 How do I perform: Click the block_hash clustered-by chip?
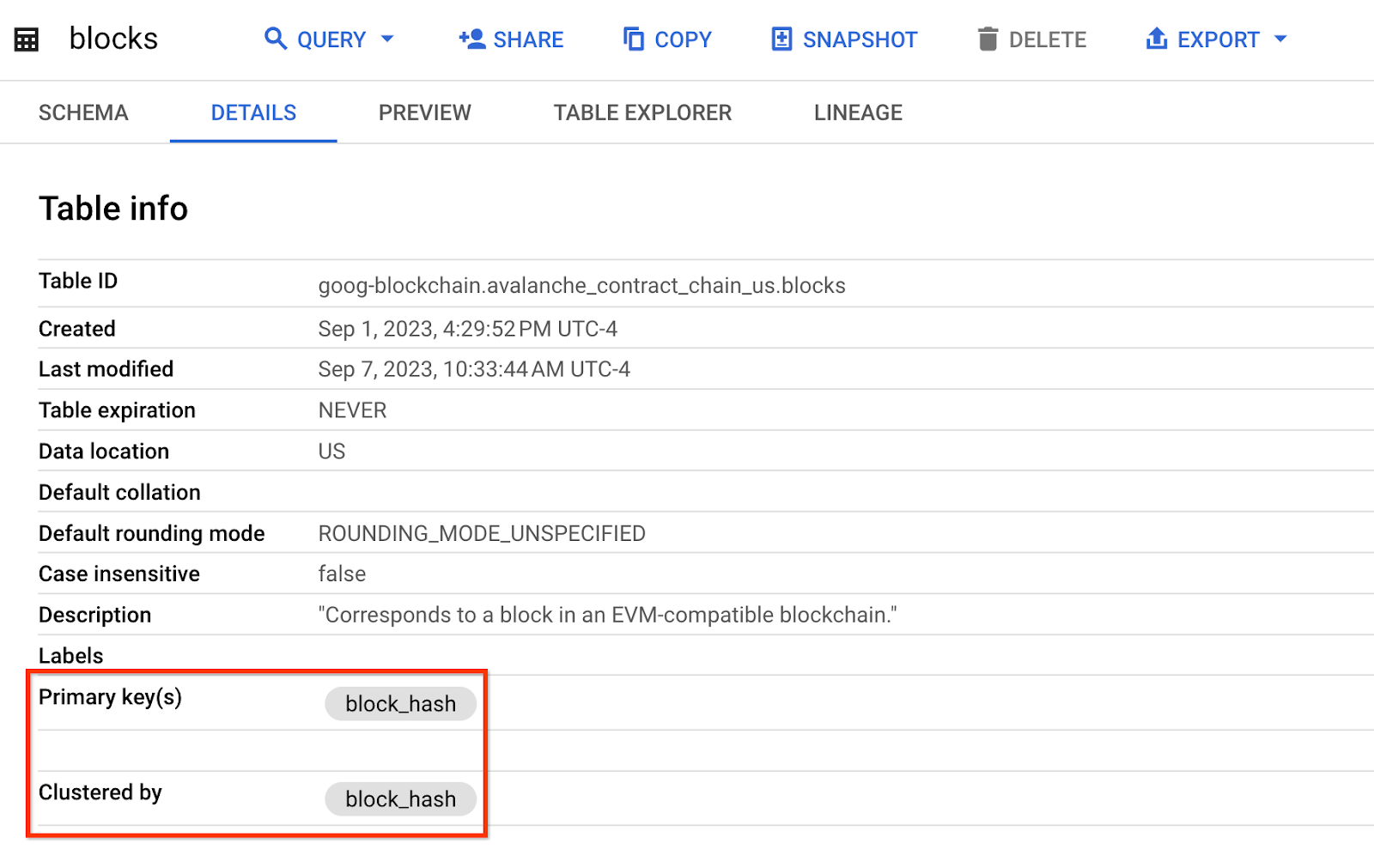400,798
